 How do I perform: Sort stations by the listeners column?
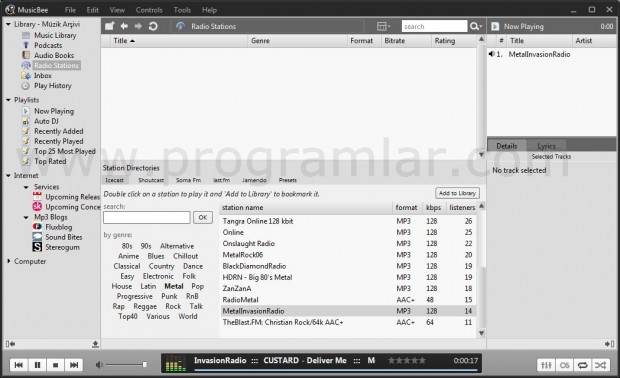click(462, 208)
